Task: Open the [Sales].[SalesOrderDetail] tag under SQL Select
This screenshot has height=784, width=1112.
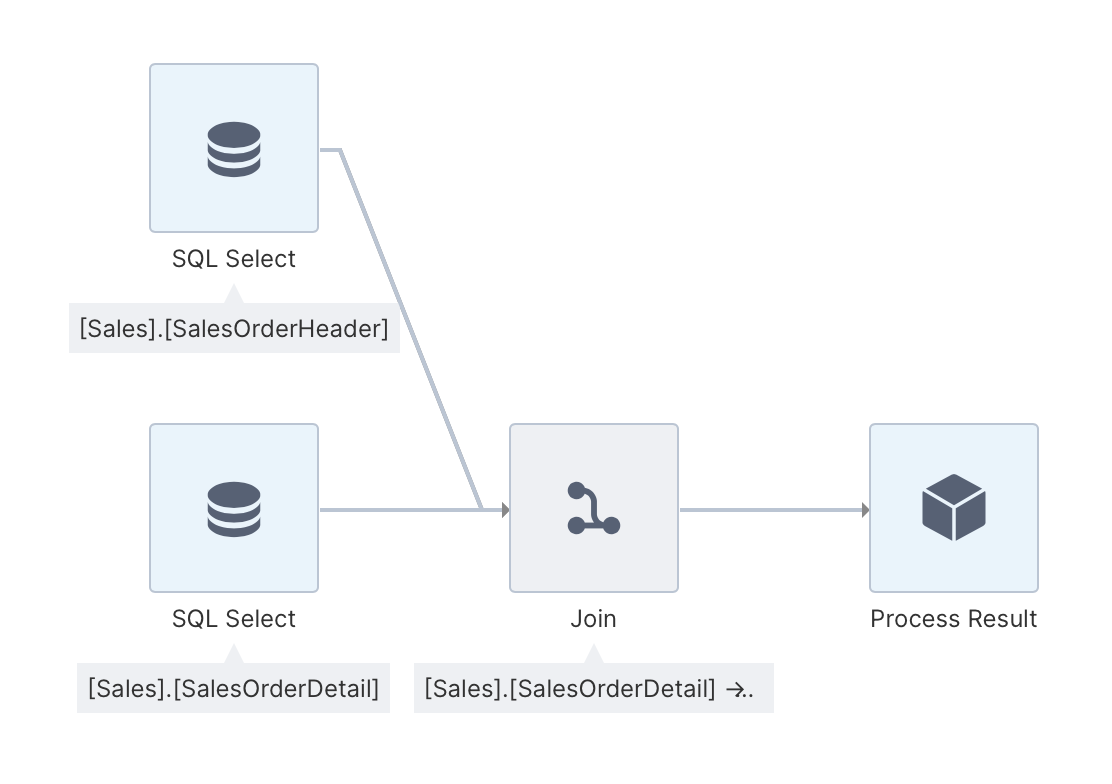Action: pos(233,688)
